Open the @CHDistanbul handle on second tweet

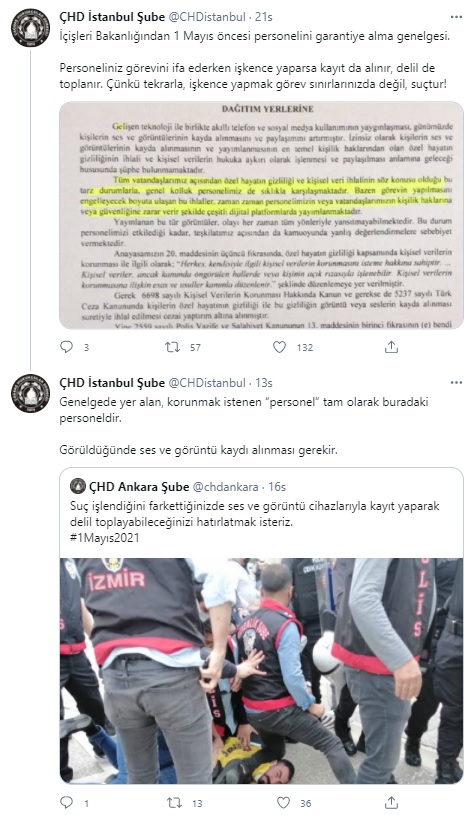(207, 383)
